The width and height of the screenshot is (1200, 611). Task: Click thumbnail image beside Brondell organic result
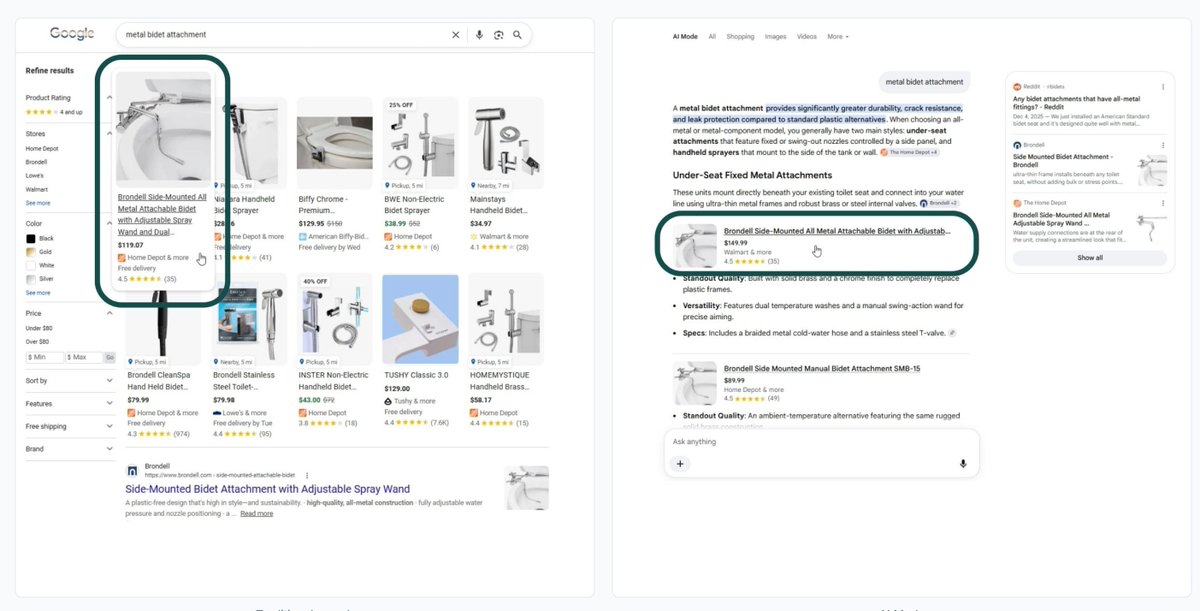tap(527, 488)
